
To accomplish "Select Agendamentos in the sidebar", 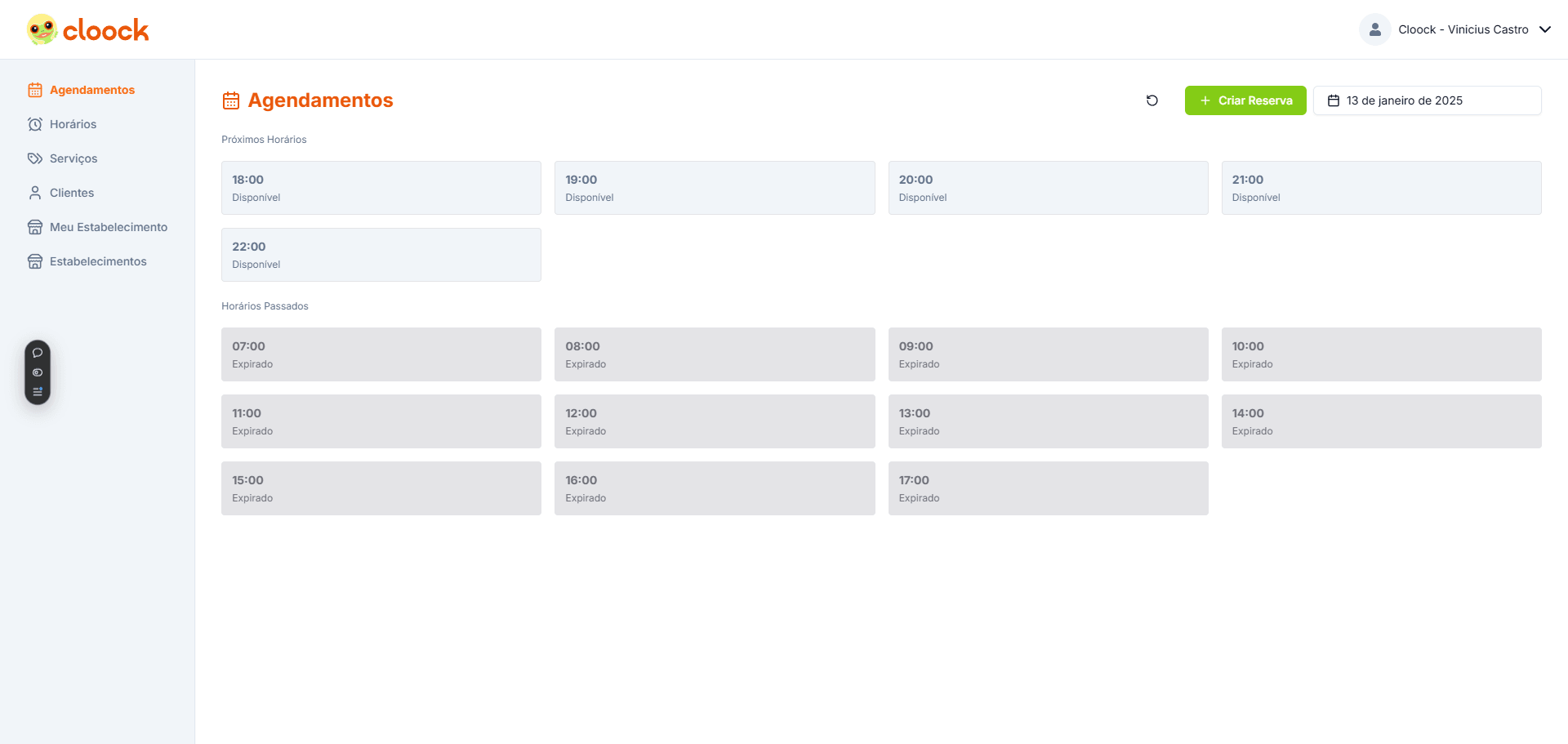I will click(x=91, y=90).
